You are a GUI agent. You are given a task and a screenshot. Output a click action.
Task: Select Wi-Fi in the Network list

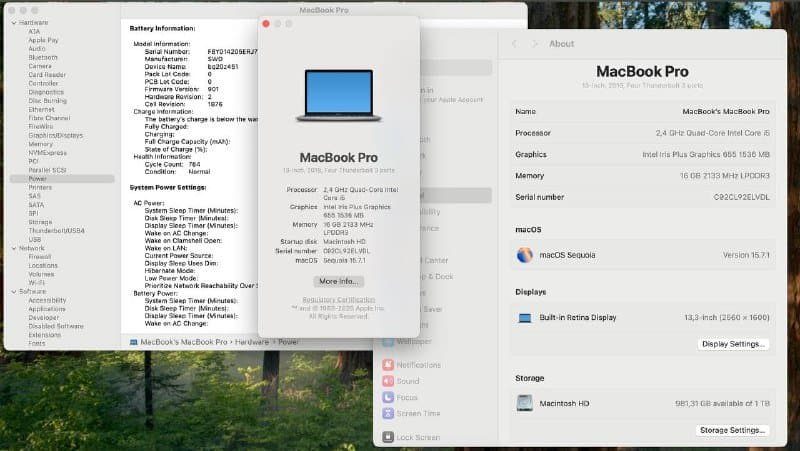click(x=37, y=283)
